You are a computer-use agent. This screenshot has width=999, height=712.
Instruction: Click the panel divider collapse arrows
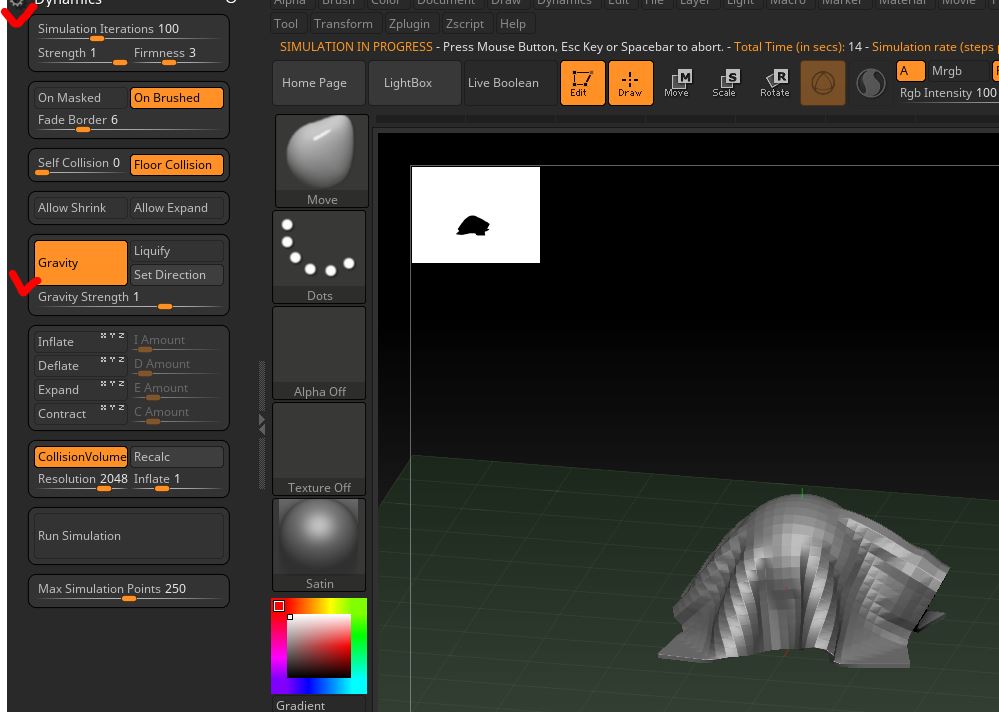pos(262,424)
